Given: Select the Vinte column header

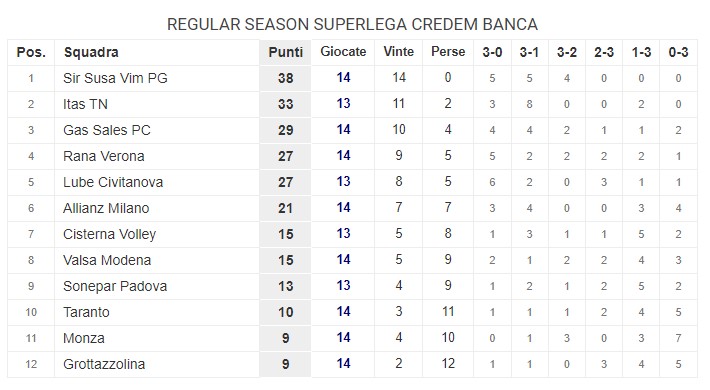Looking at the screenshot, I should point(398,52).
